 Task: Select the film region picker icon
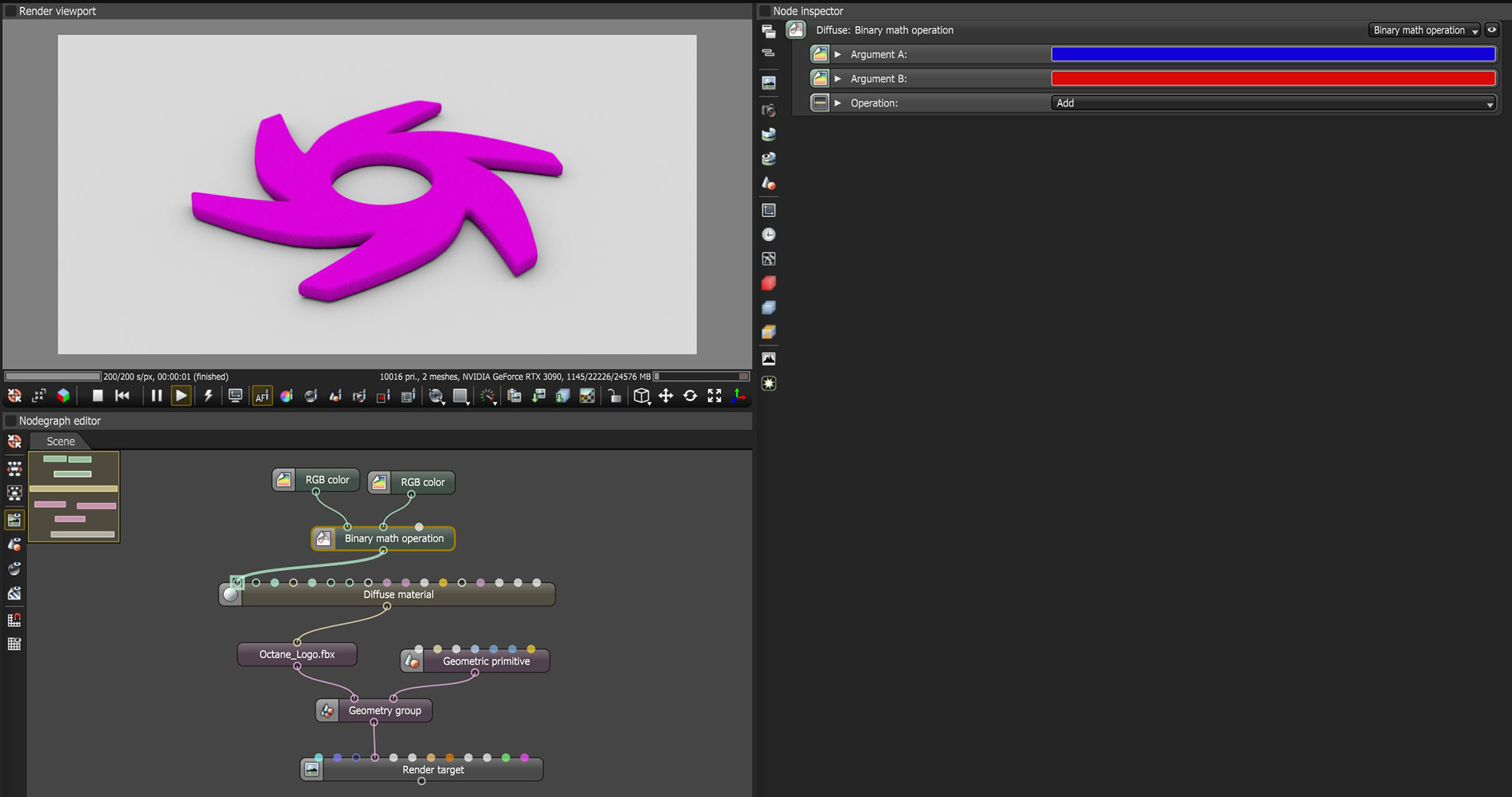click(408, 396)
